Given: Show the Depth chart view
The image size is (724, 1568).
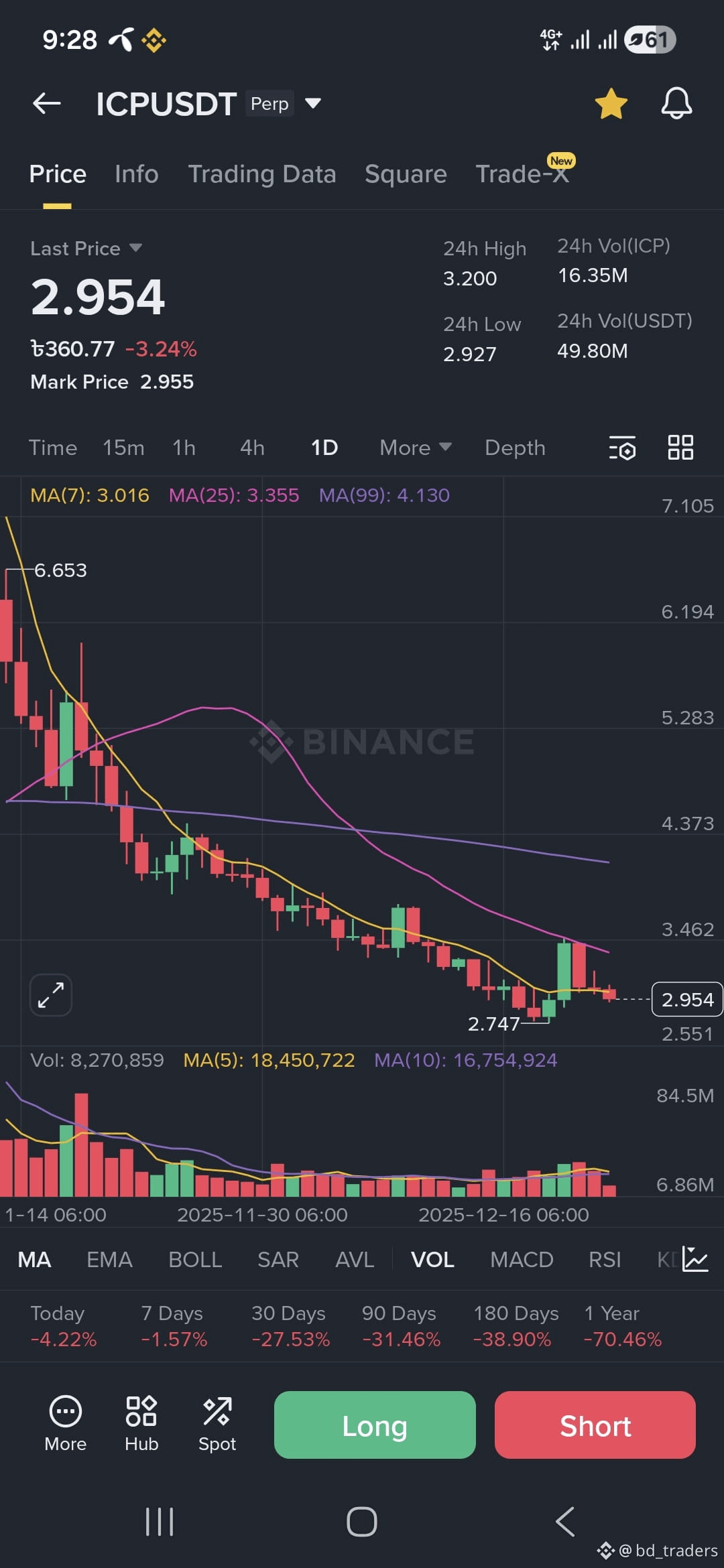Looking at the screenshot, I should pos(516,448).
